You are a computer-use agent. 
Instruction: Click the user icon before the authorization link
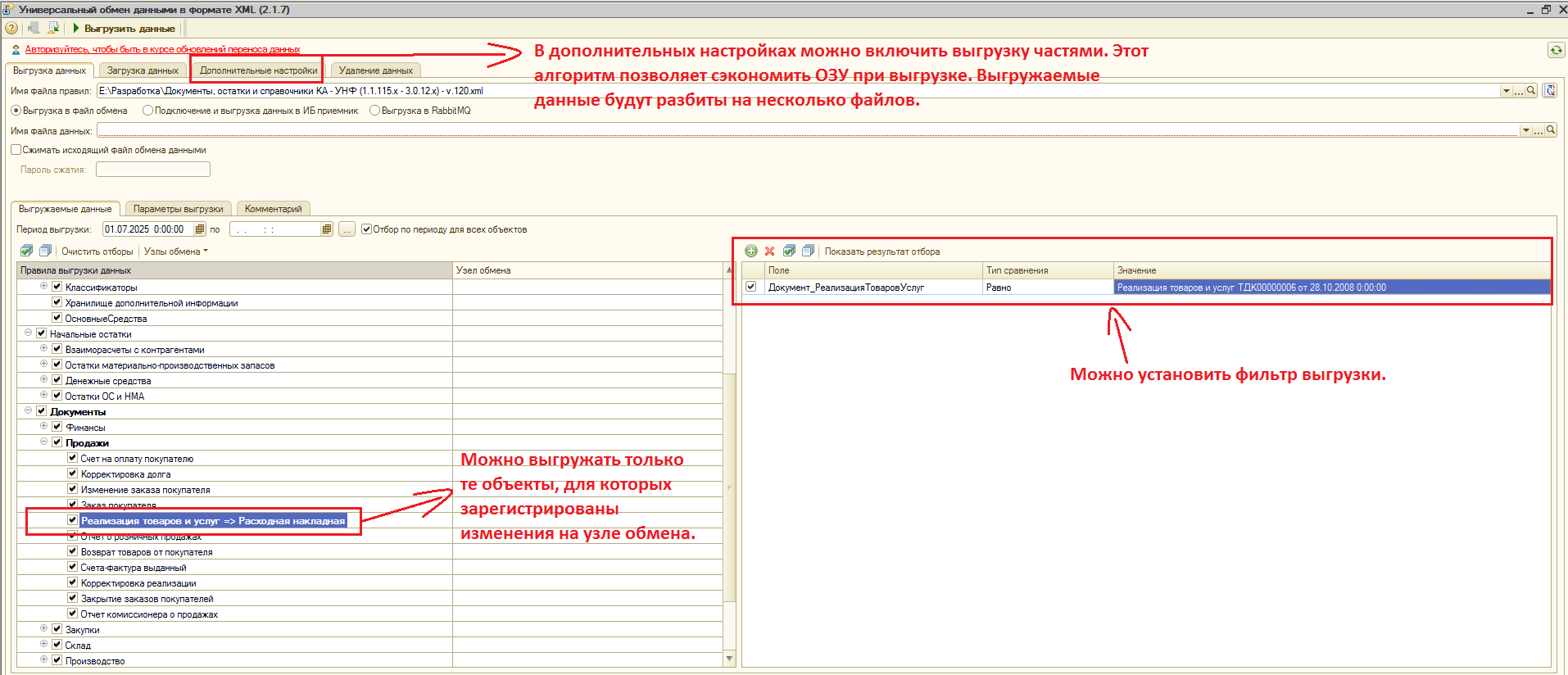pyautogui.click(x=16, y=49)
